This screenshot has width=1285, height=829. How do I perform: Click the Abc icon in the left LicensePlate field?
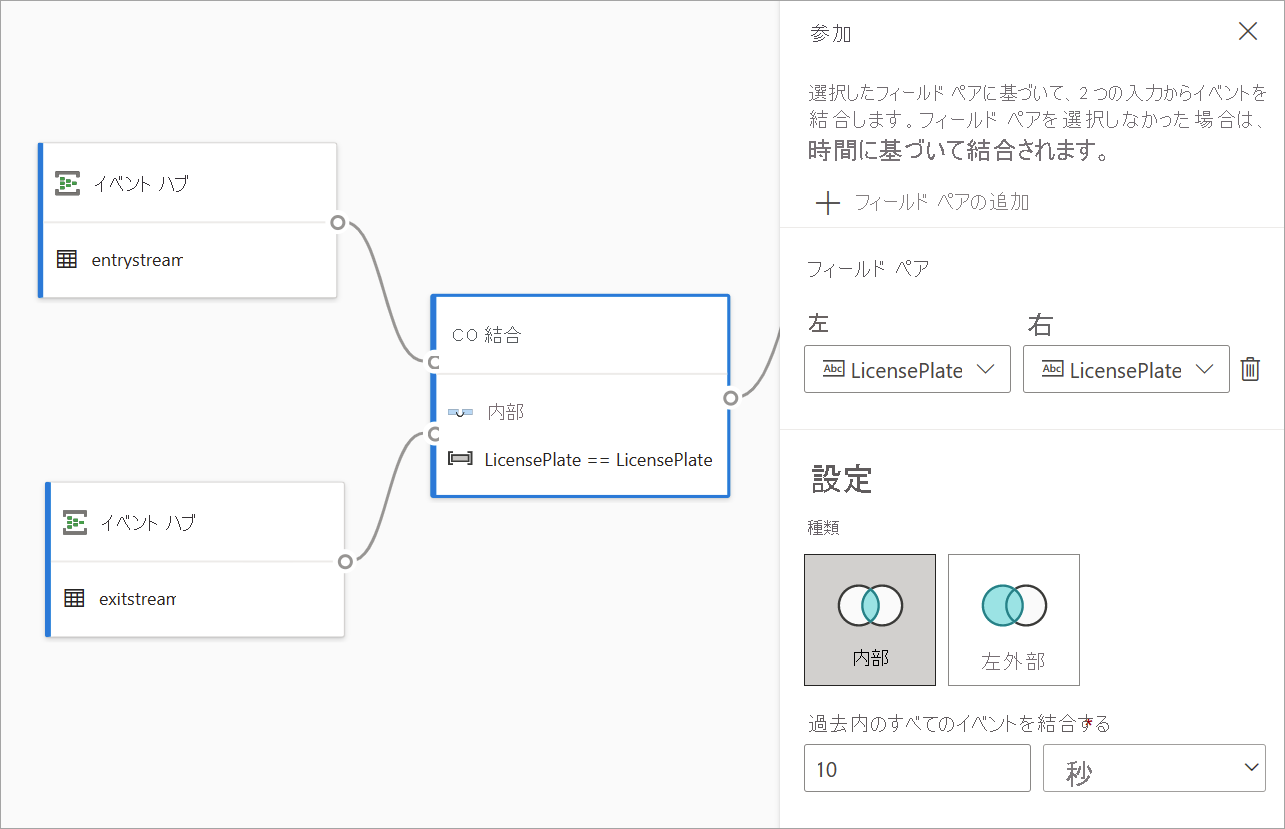833,370
